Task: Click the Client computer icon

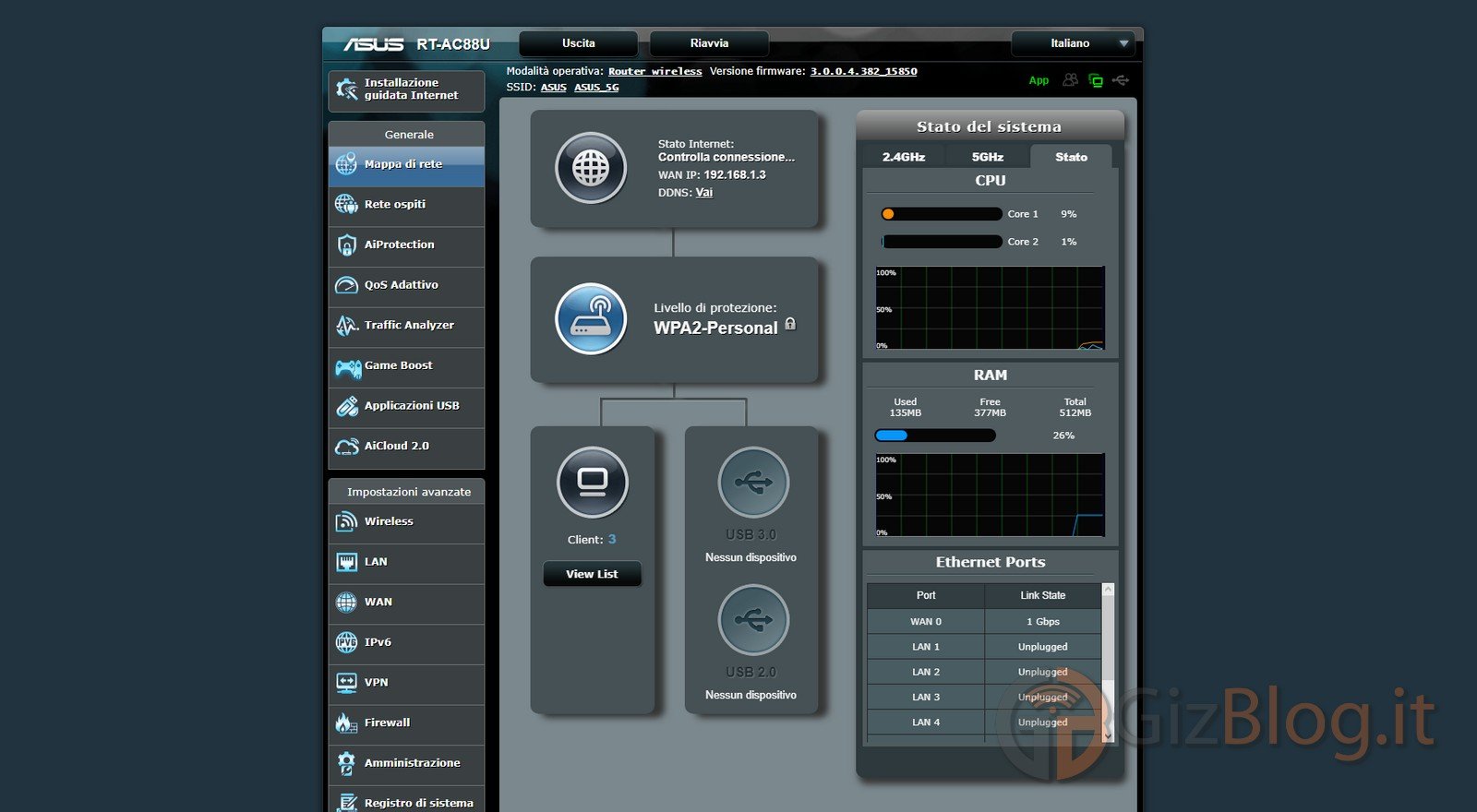Action: pos(592,483)
